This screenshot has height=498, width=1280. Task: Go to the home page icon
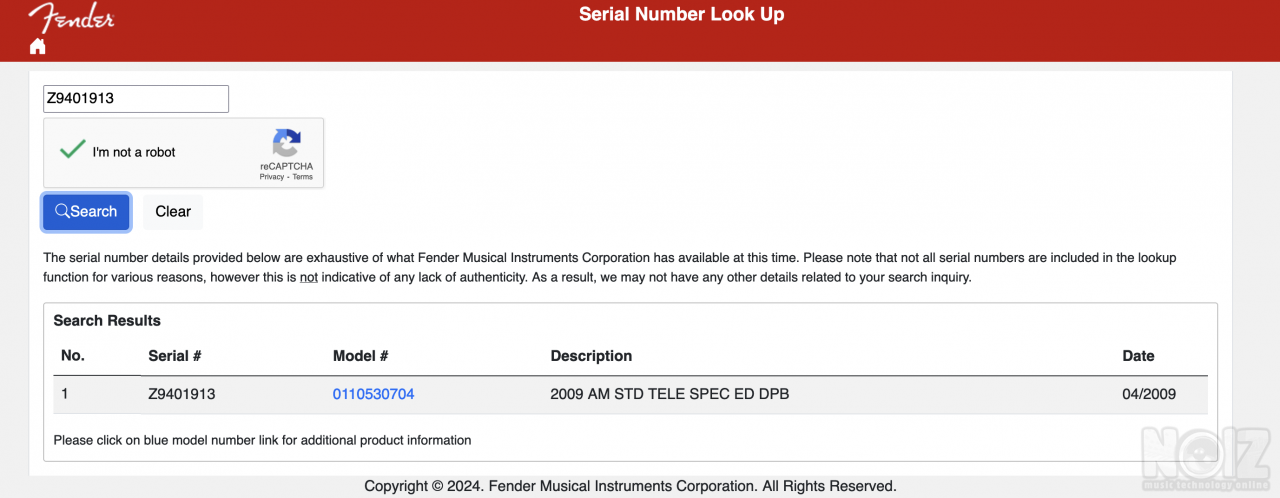(x=38, y=46)
